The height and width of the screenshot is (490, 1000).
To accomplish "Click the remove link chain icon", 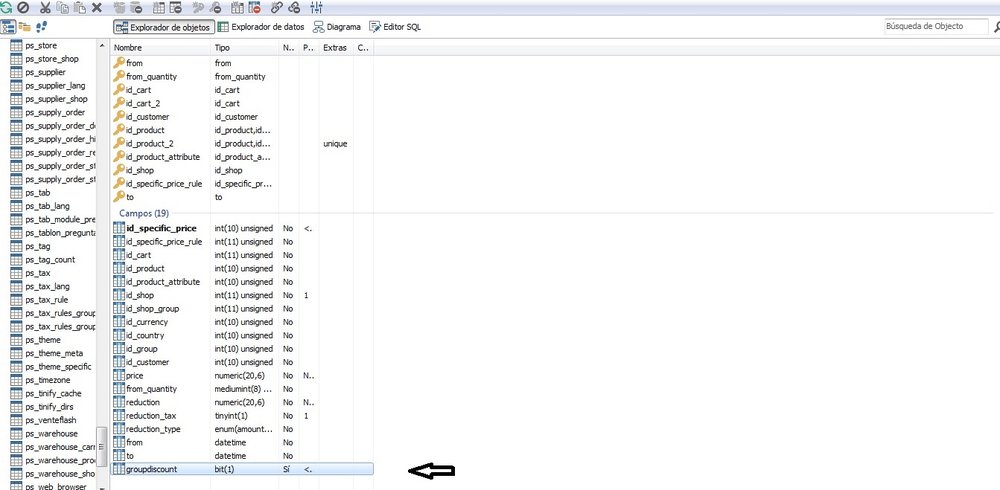I will click(x=294, y=8).
